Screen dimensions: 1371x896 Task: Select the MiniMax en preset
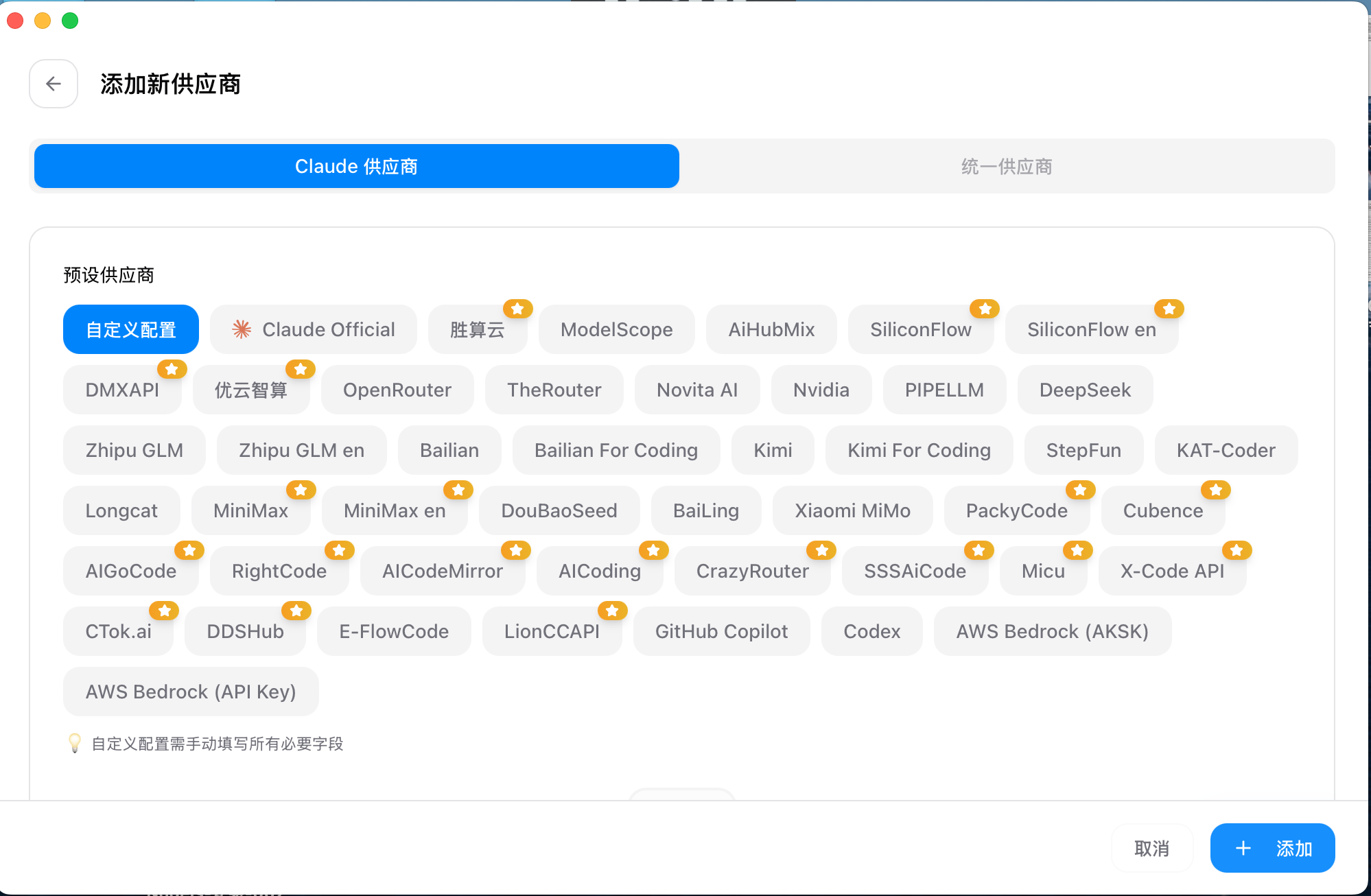tap(395, 510)
